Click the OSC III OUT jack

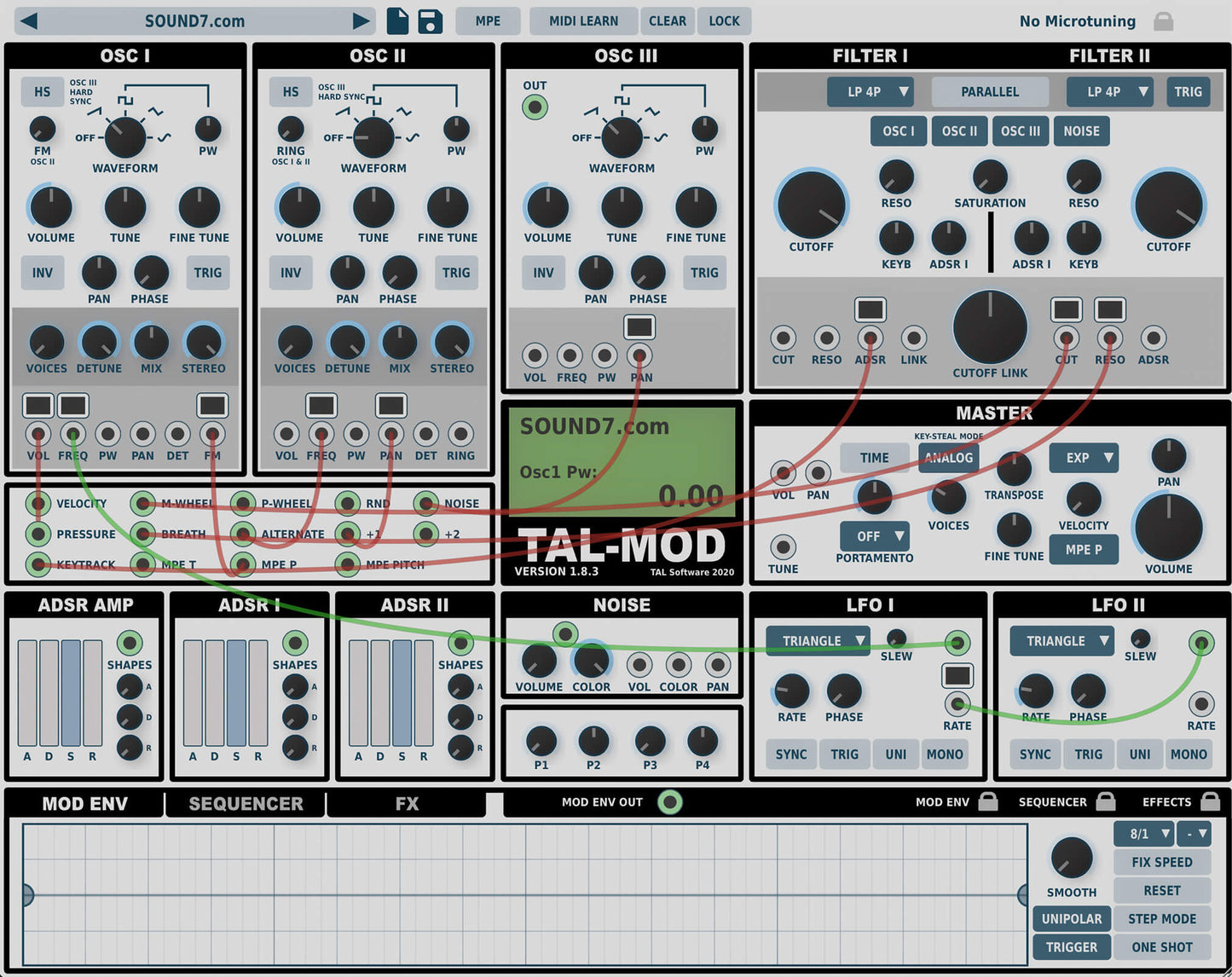[535, 107]
